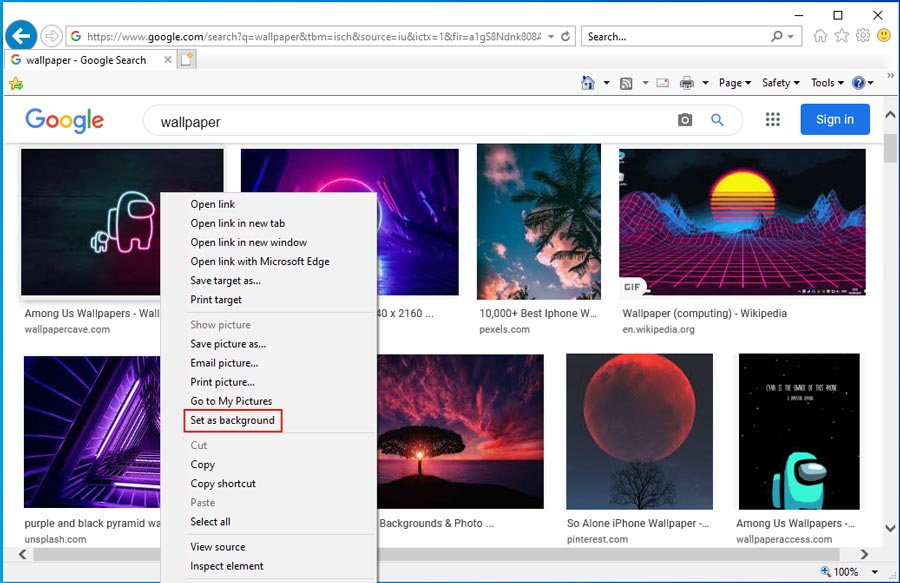
Task: Click the search magnifier in browser search box
Action: tap(777, 36)
